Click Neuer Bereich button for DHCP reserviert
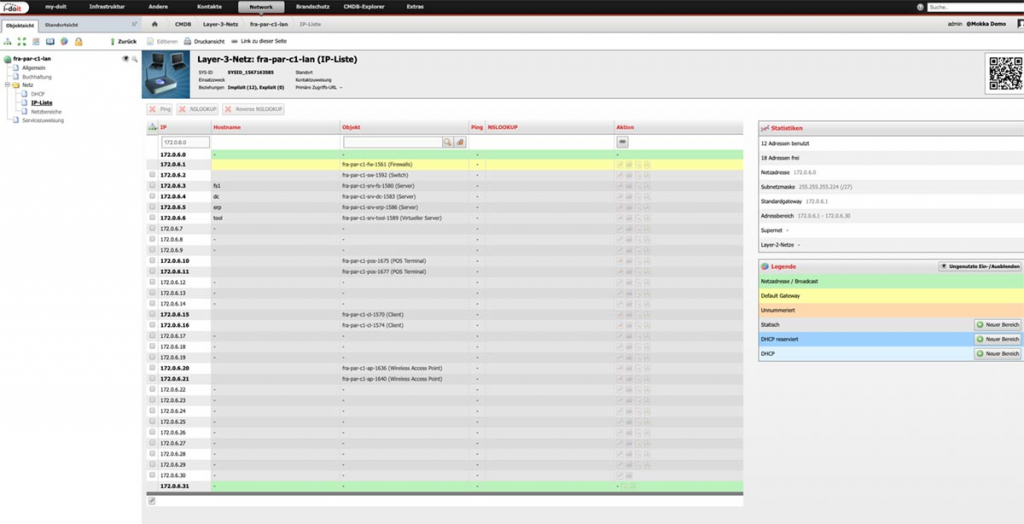Screen dimensions: 1024x524 997,339
